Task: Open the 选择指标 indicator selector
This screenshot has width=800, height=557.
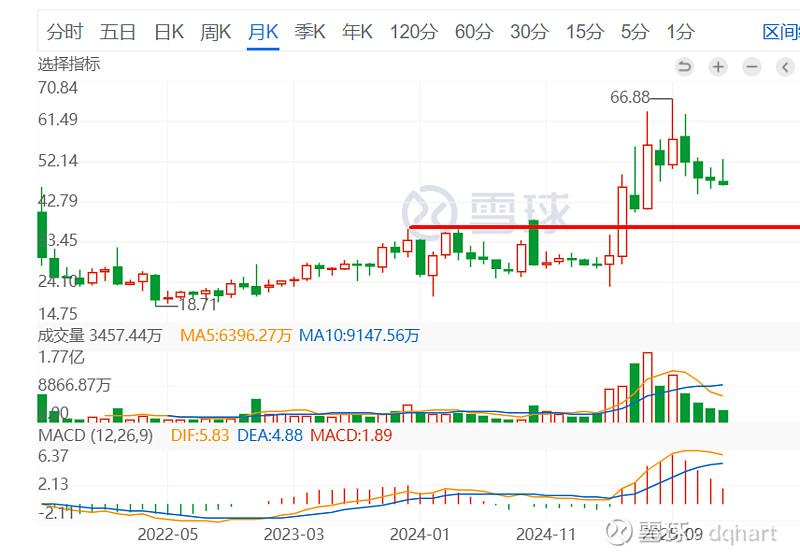Action: click(x=69, y=64)
